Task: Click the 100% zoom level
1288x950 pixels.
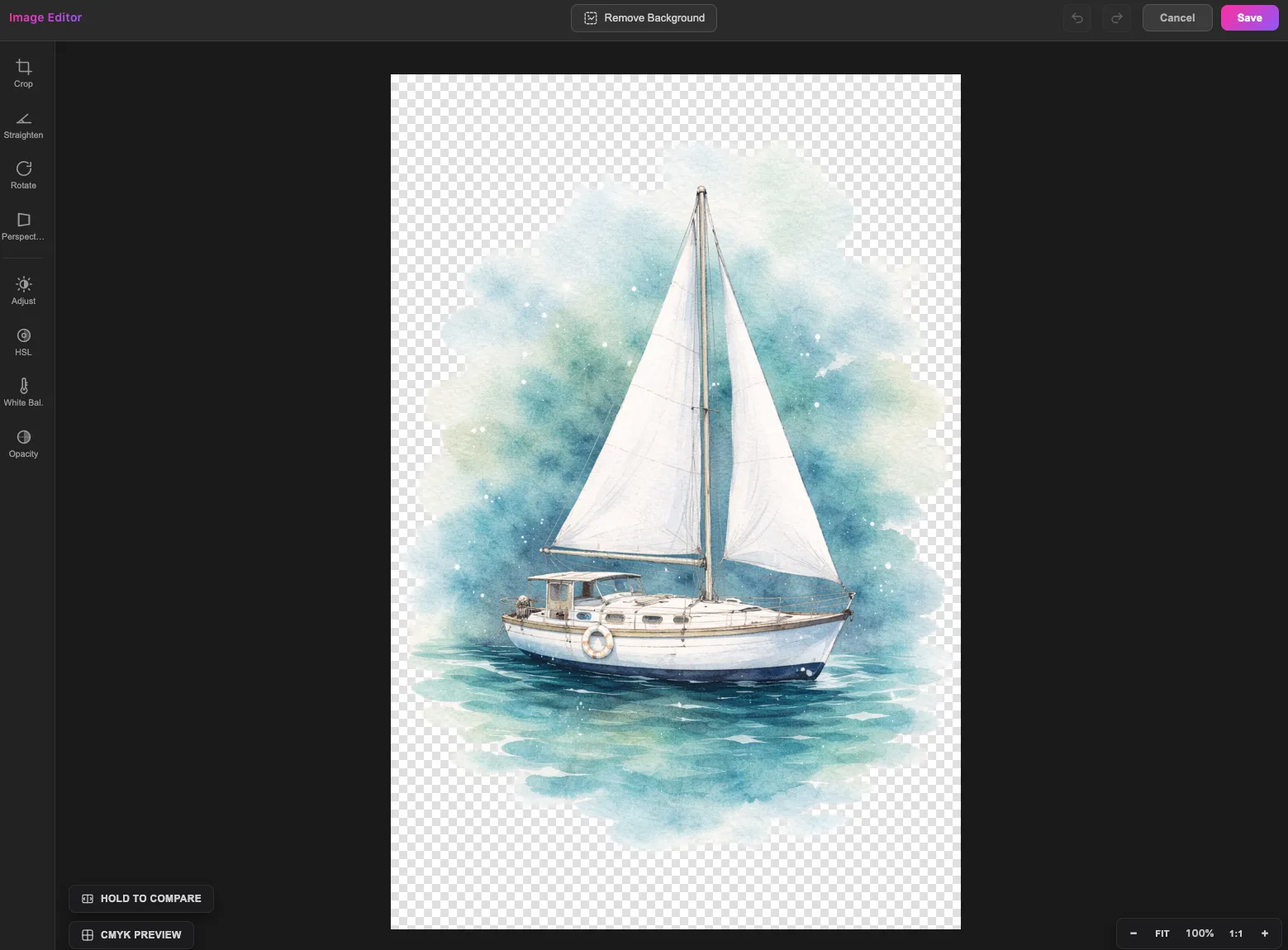Action: coord(1200,933)
